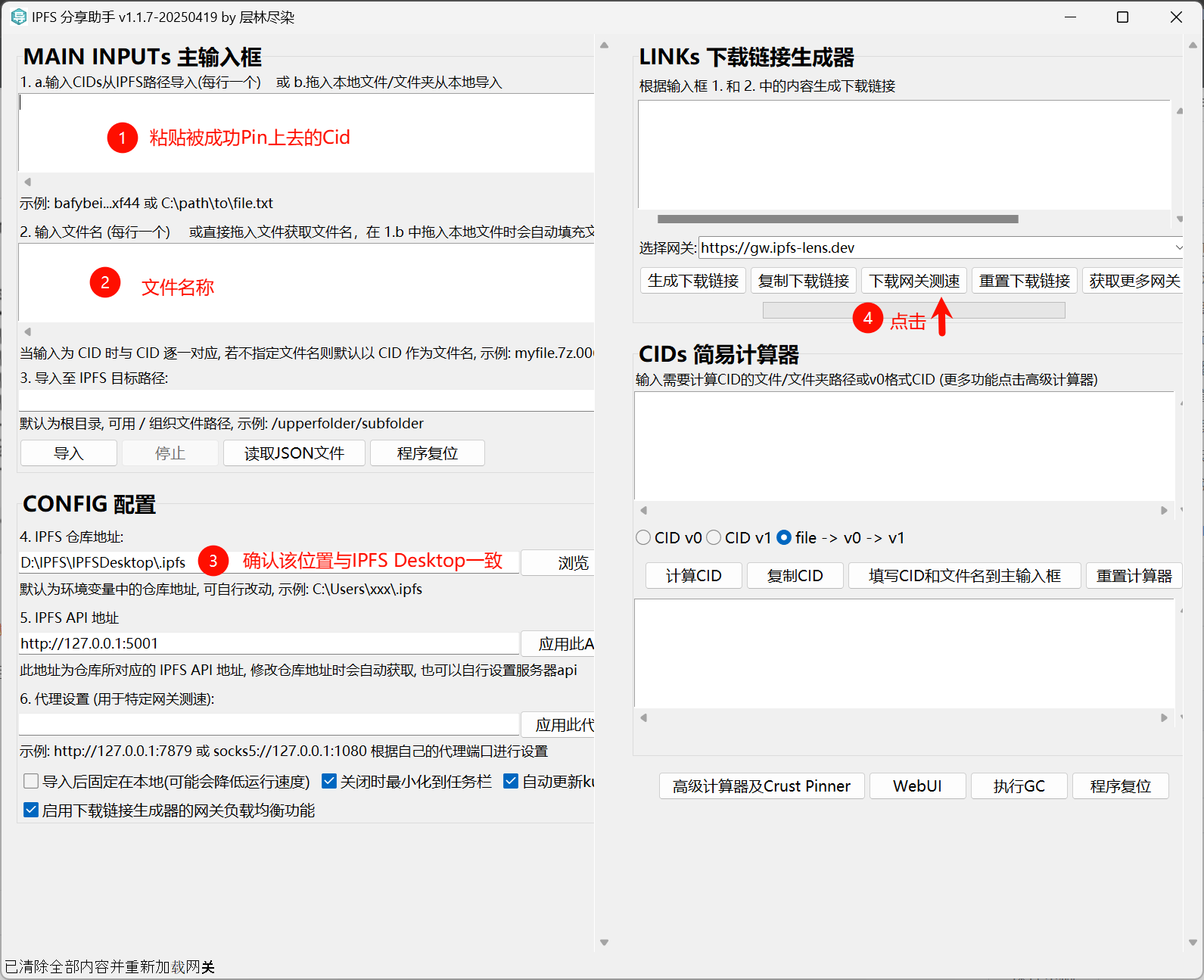
Task: Select the CID v1 radio option
Action: tap(714, 537)
